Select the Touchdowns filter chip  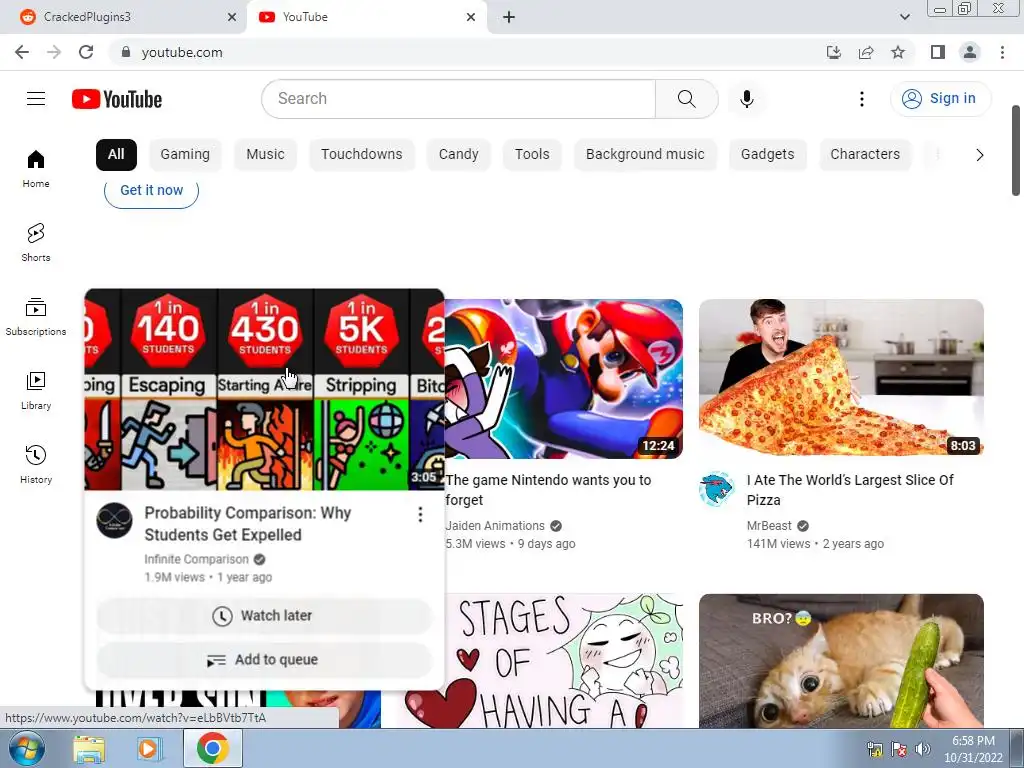pos(362,155)
